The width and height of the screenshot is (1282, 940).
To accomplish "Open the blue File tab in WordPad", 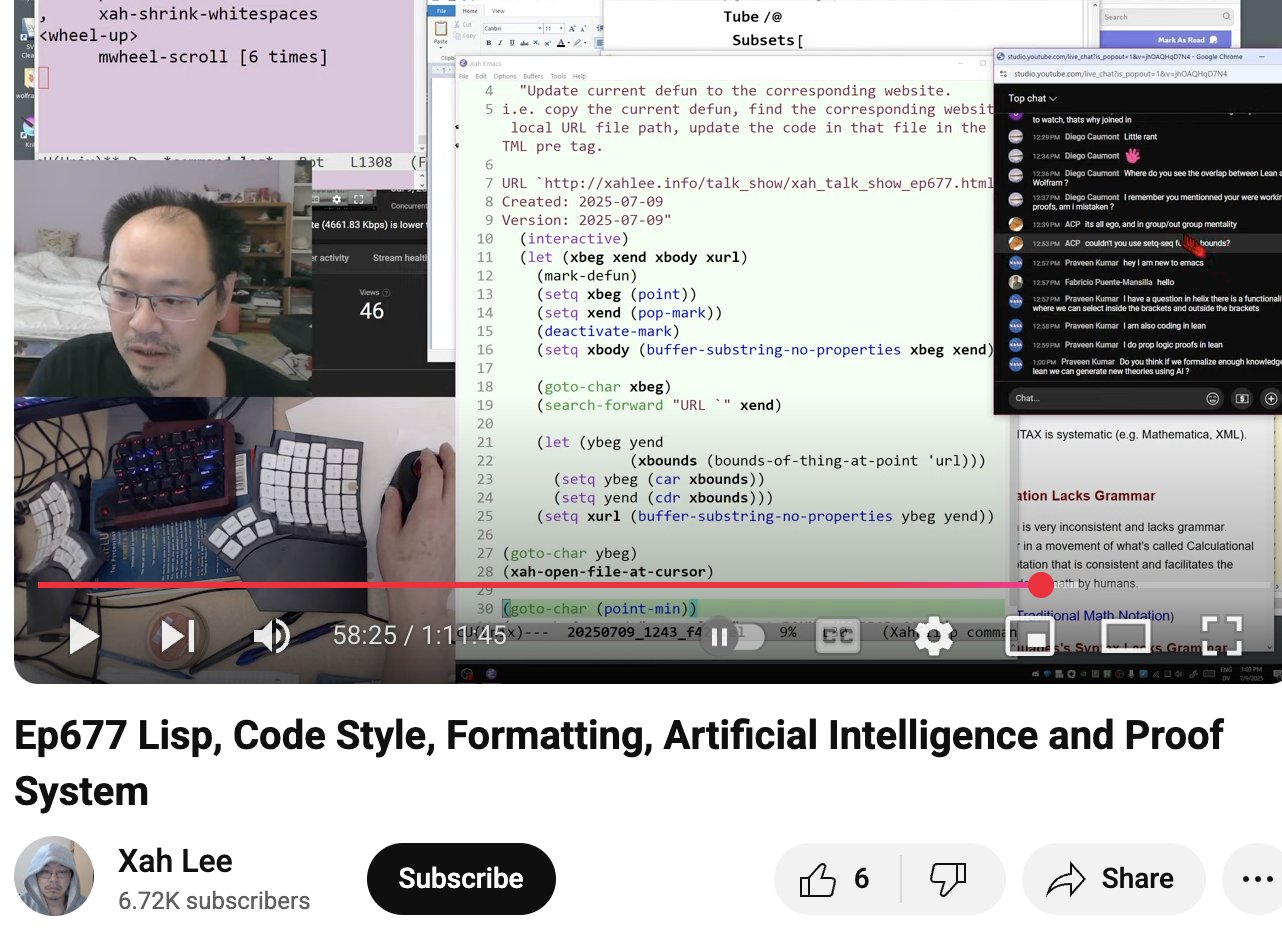I will pos(441,11).
